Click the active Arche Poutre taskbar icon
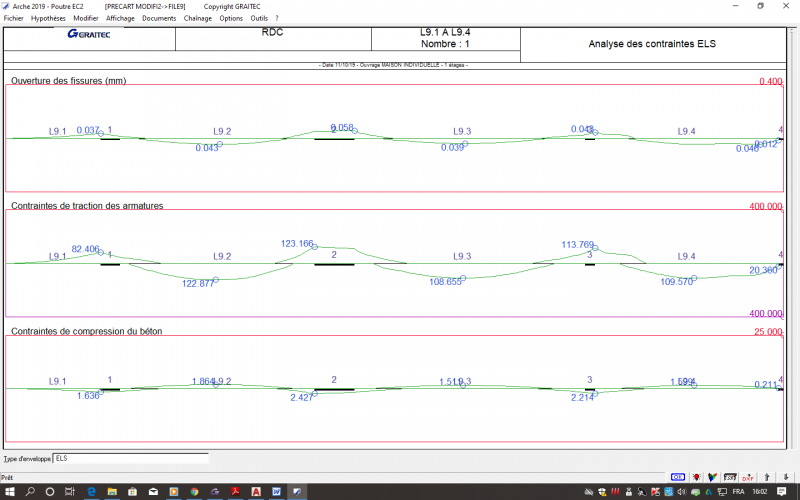Viewport: 800px width, 500px height. click(297, 492)
